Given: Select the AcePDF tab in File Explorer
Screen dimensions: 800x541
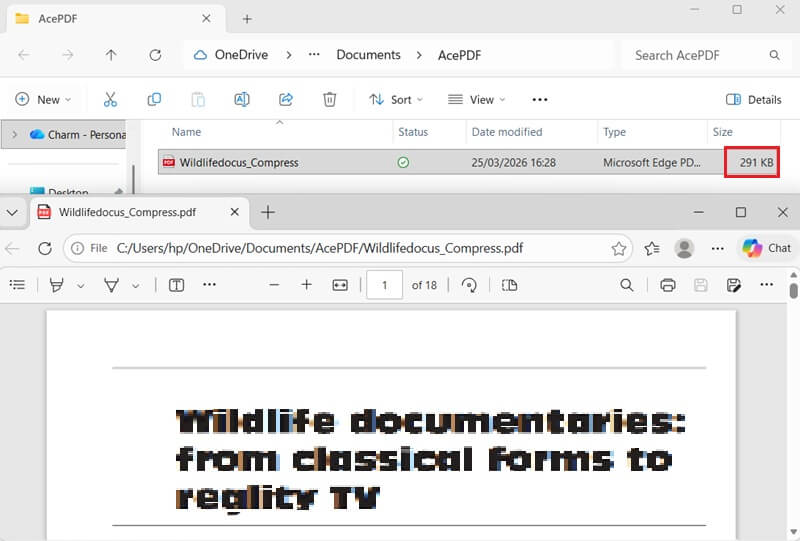Looking at the screenshot, I should click(x=115, y=19).
